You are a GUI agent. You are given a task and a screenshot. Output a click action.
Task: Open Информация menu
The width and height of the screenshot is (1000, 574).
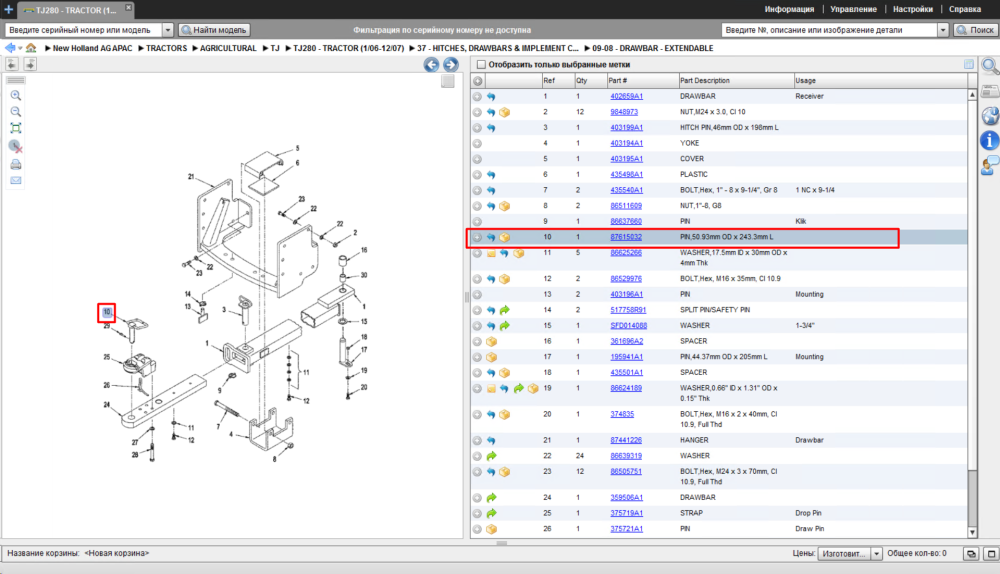790,9
